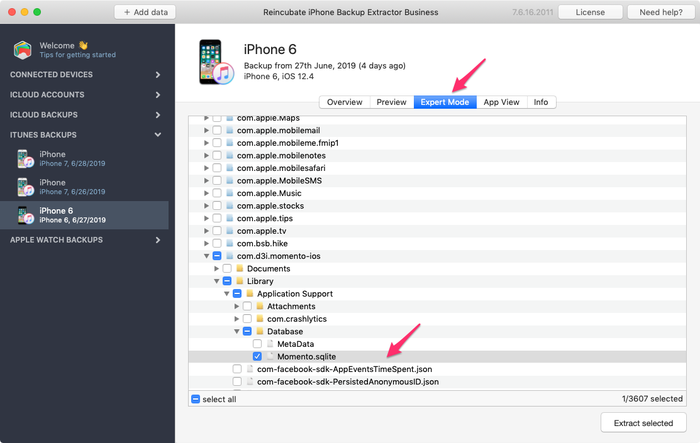Click the Add data button

tap(145, 12)
